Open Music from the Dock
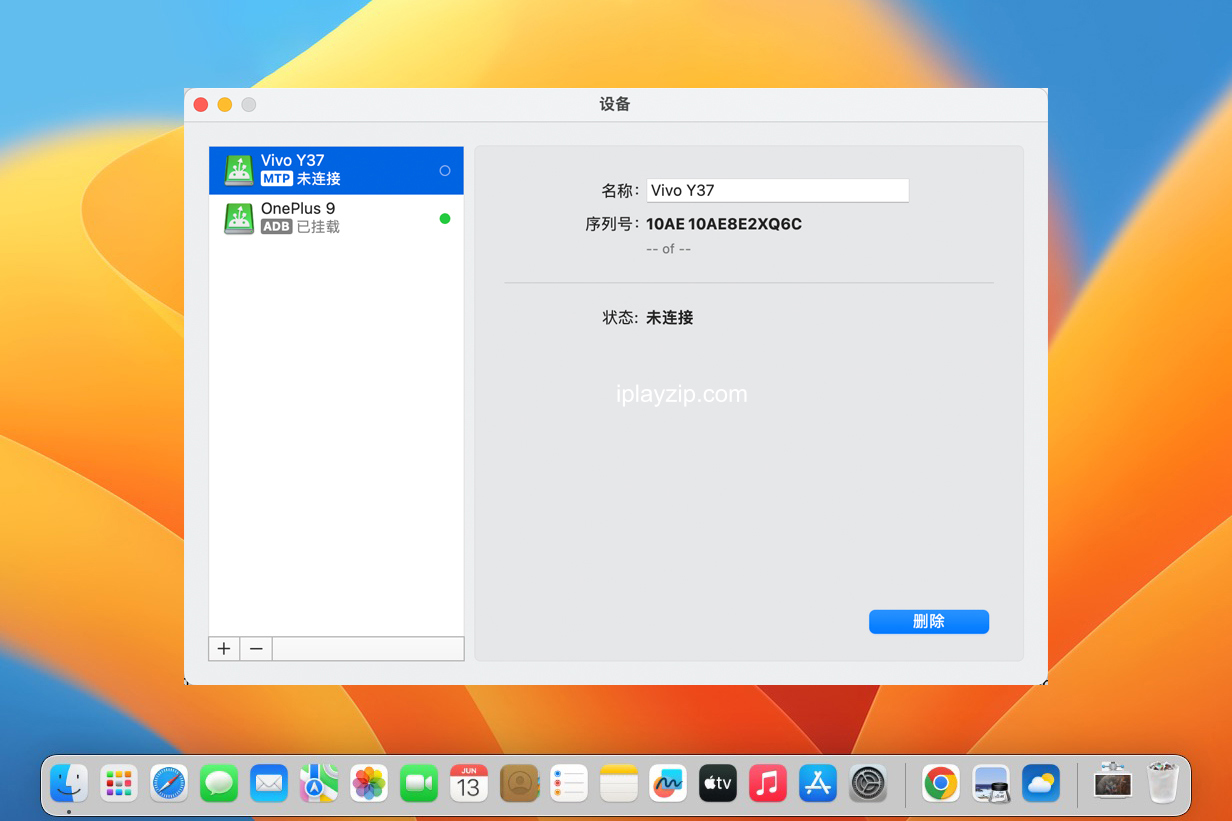Image resolution: width=1232 pixels, height=821 pixels. (768, 783)
